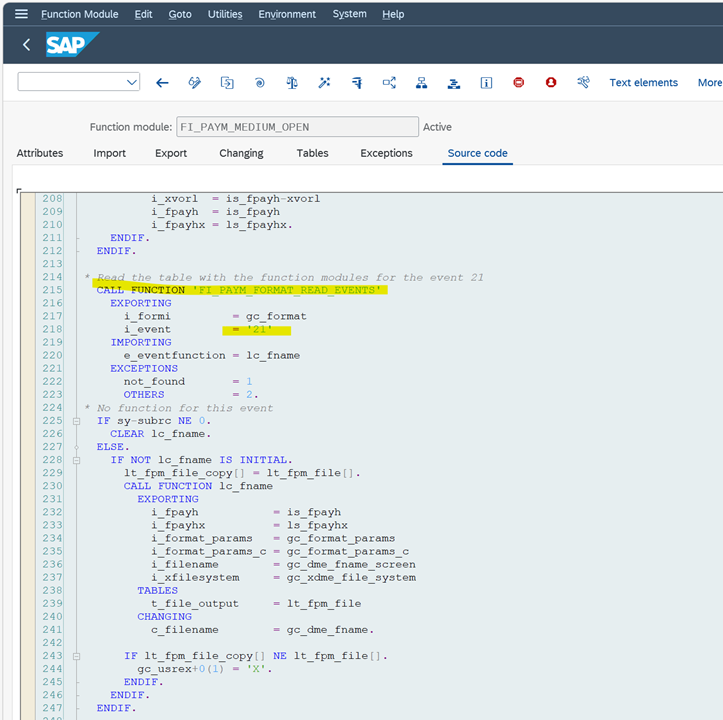The height and width of the screenshot is (720, 723).
Task: Click the CLEAR keyword on line 226
Action: point(127,434)
